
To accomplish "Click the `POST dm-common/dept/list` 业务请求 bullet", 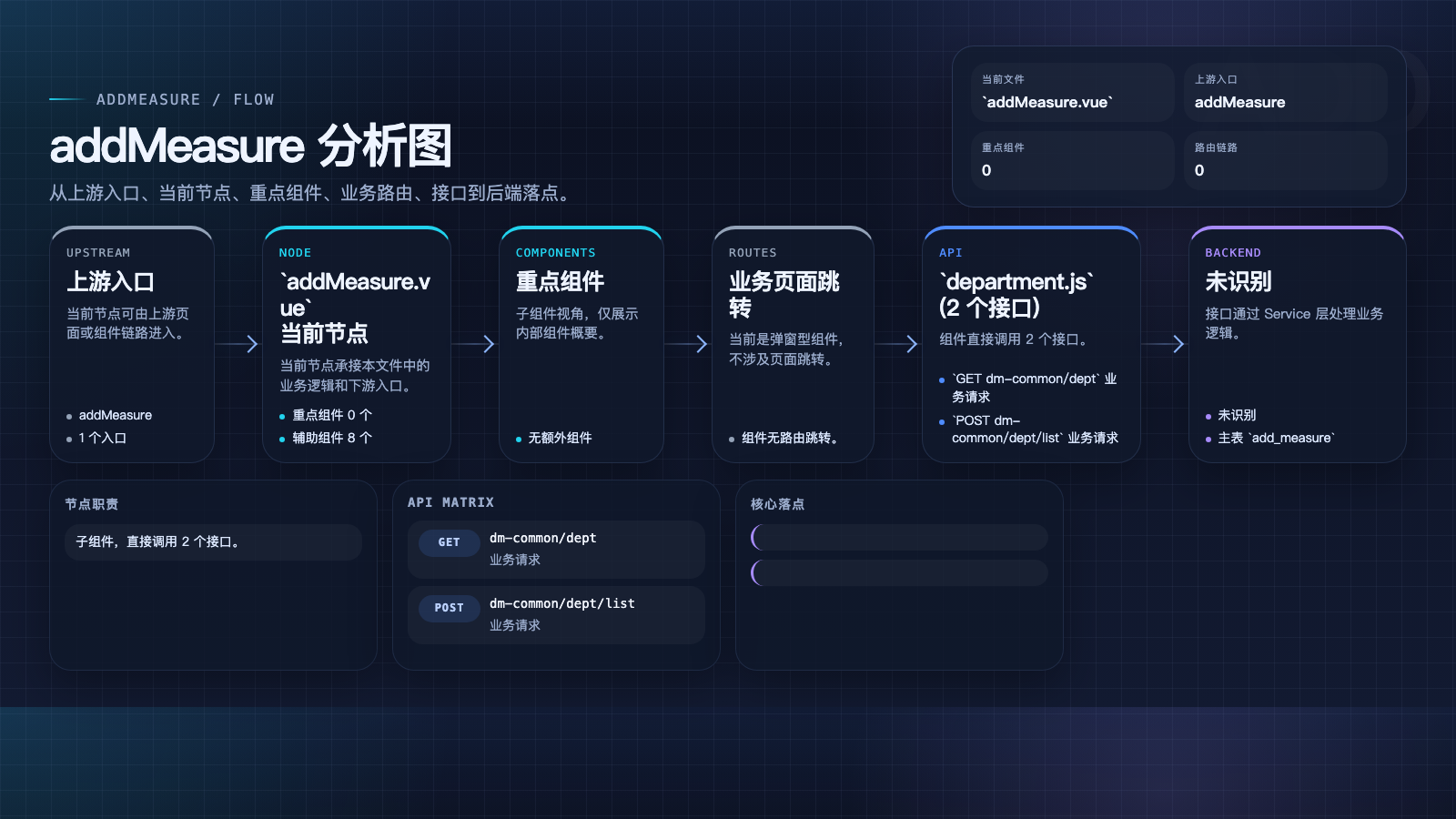I will (1028, 429).
